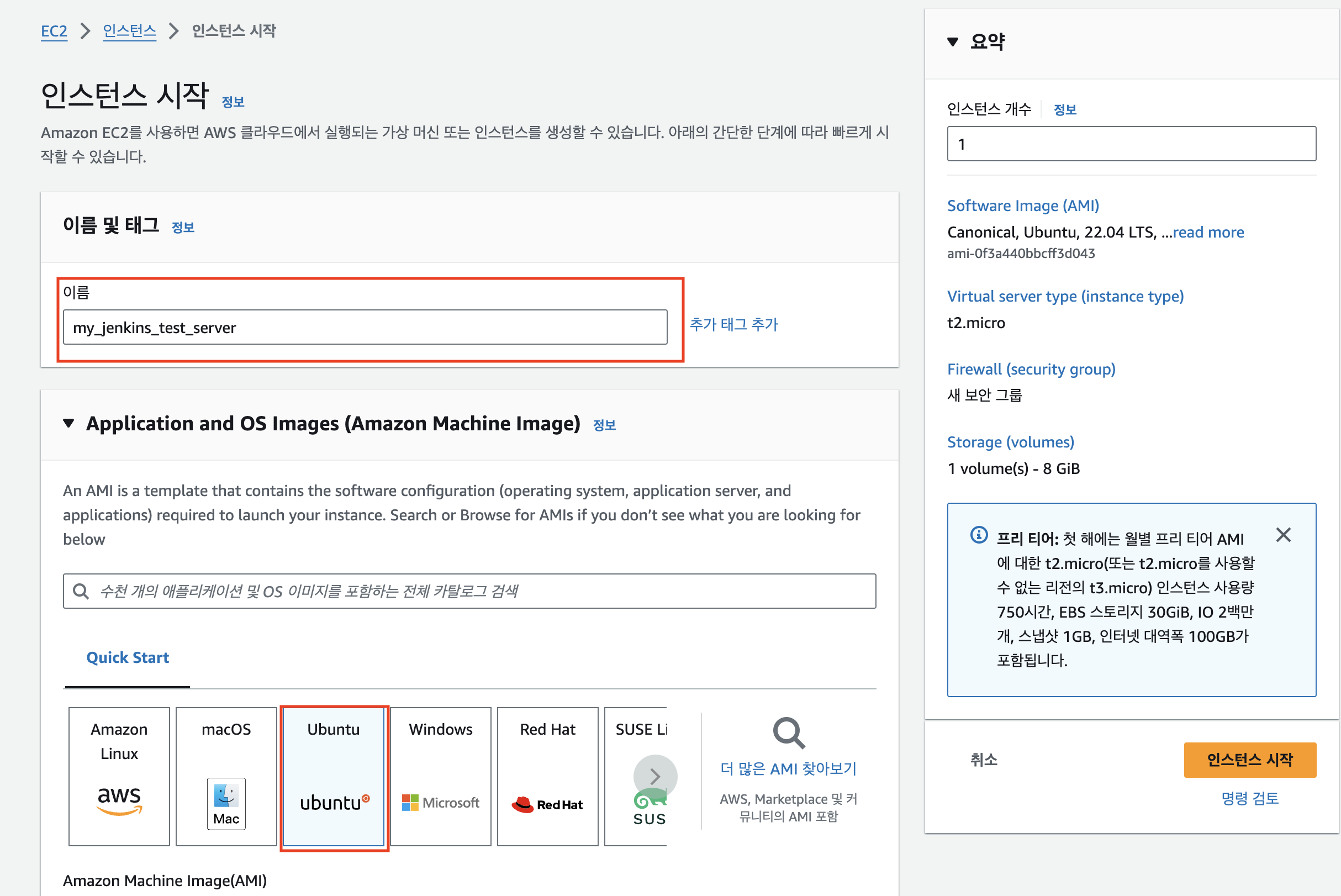Expand read more for the Ubuntu AMI

(1208, 232)
